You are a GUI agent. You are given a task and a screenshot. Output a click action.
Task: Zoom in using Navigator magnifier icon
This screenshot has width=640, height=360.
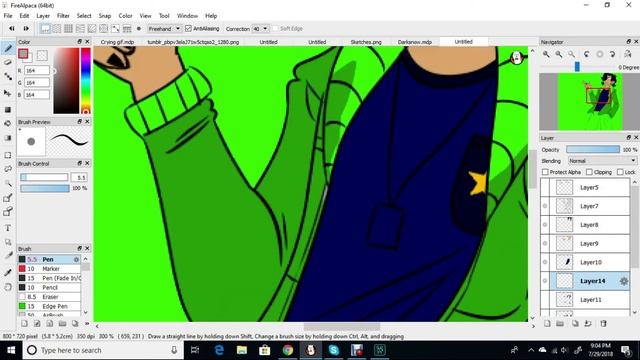546,54
